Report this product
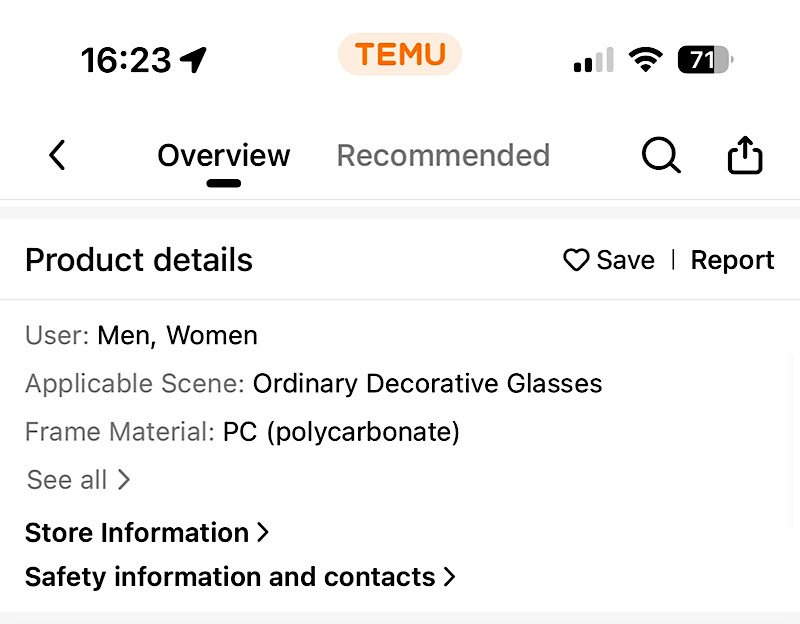800x624 pixels. tap(732, 260)
